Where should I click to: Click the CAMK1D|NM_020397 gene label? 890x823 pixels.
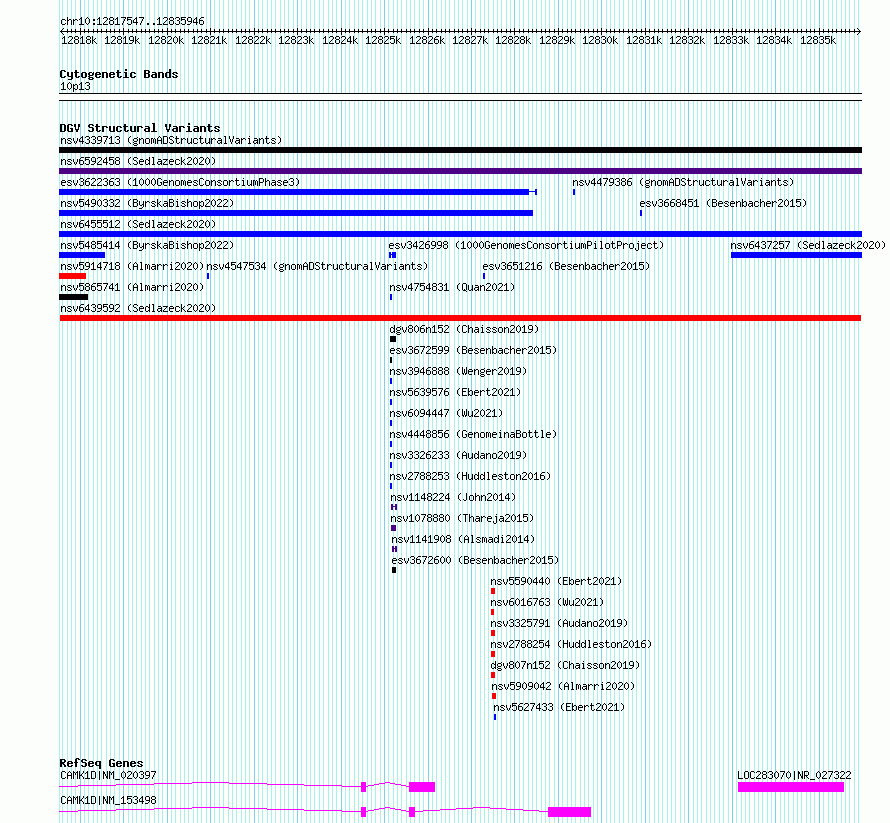[x=108, y=775]
